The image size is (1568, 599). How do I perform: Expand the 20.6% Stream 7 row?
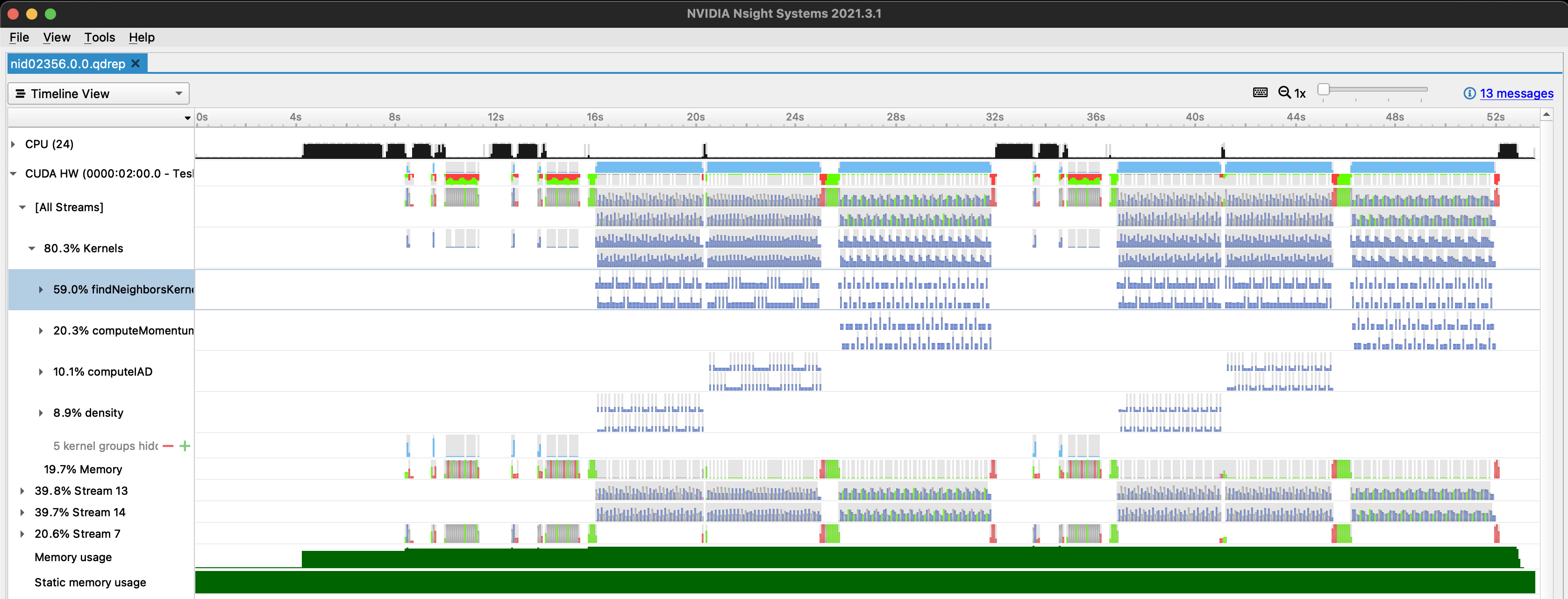(x=22, y=534)
